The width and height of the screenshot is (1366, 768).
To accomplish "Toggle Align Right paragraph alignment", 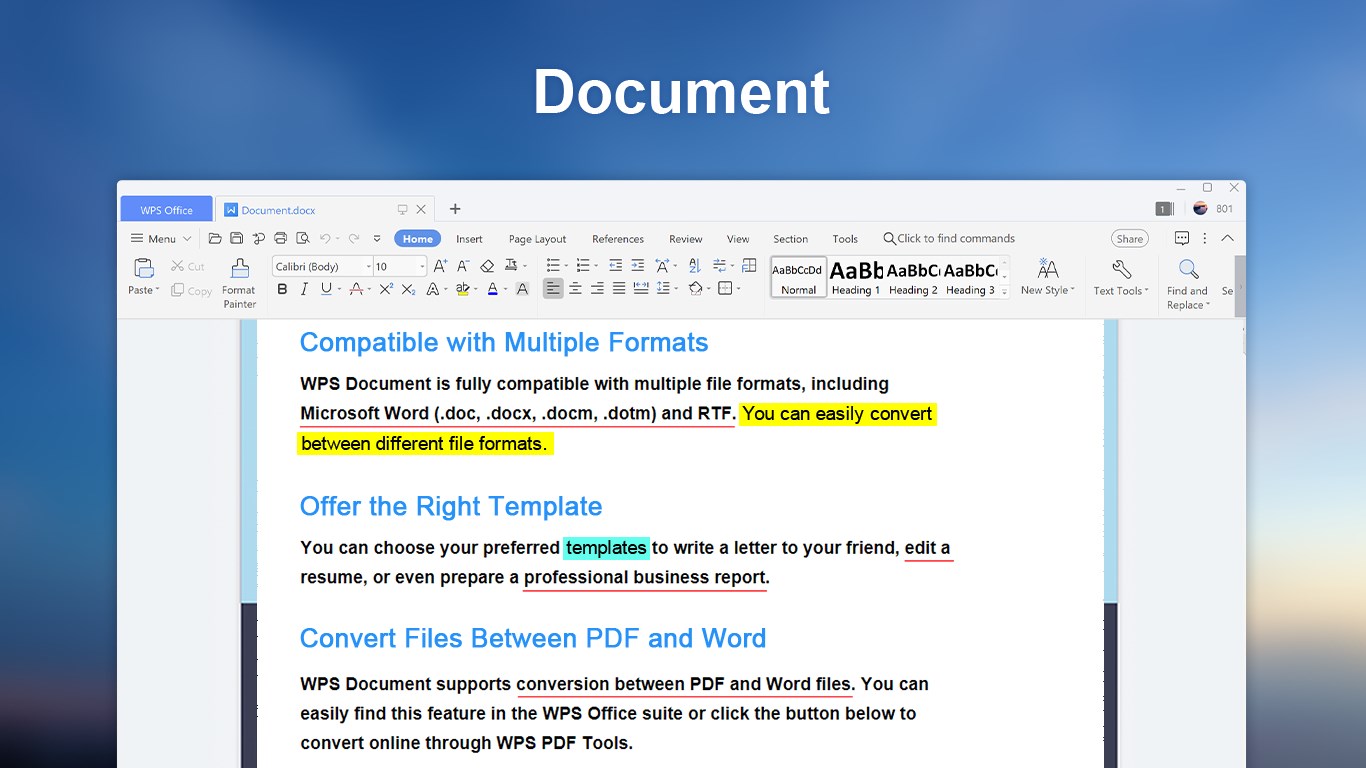I will [597, 288].
